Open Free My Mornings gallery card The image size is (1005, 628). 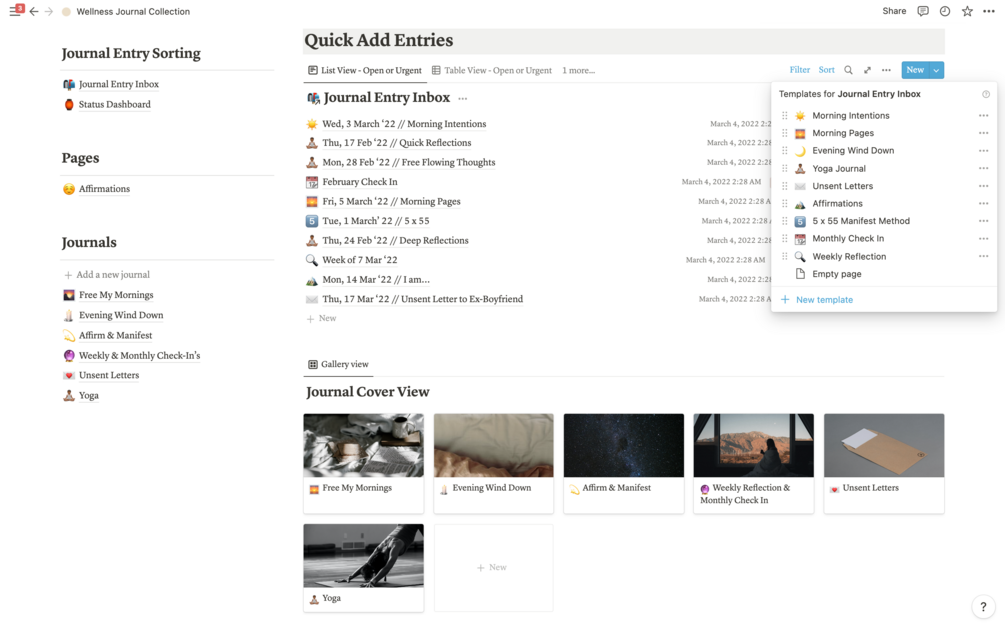tap(363, 463)
